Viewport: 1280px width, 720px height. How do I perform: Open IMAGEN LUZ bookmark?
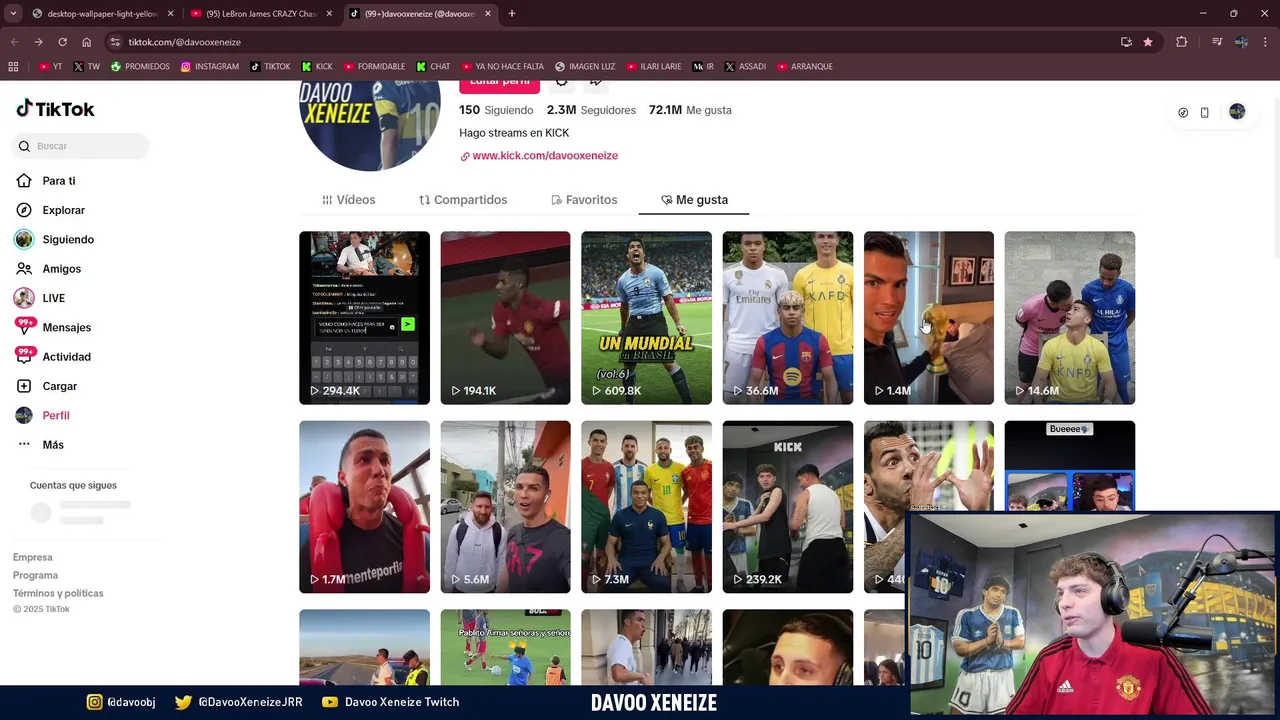pyautogui.click(x=585, y=67)
